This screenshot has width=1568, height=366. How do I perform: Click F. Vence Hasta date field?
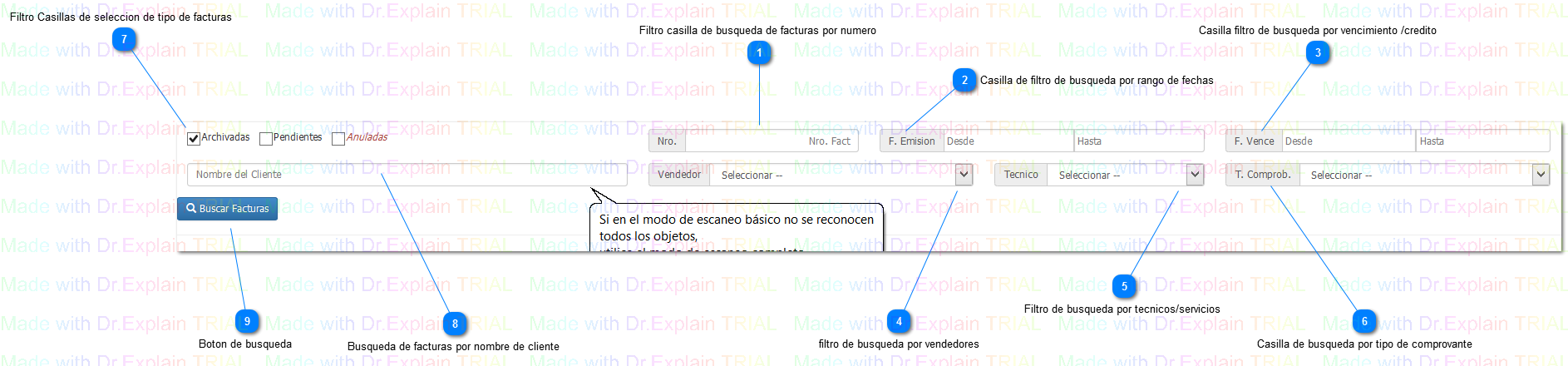click(x=1482, y=141)
